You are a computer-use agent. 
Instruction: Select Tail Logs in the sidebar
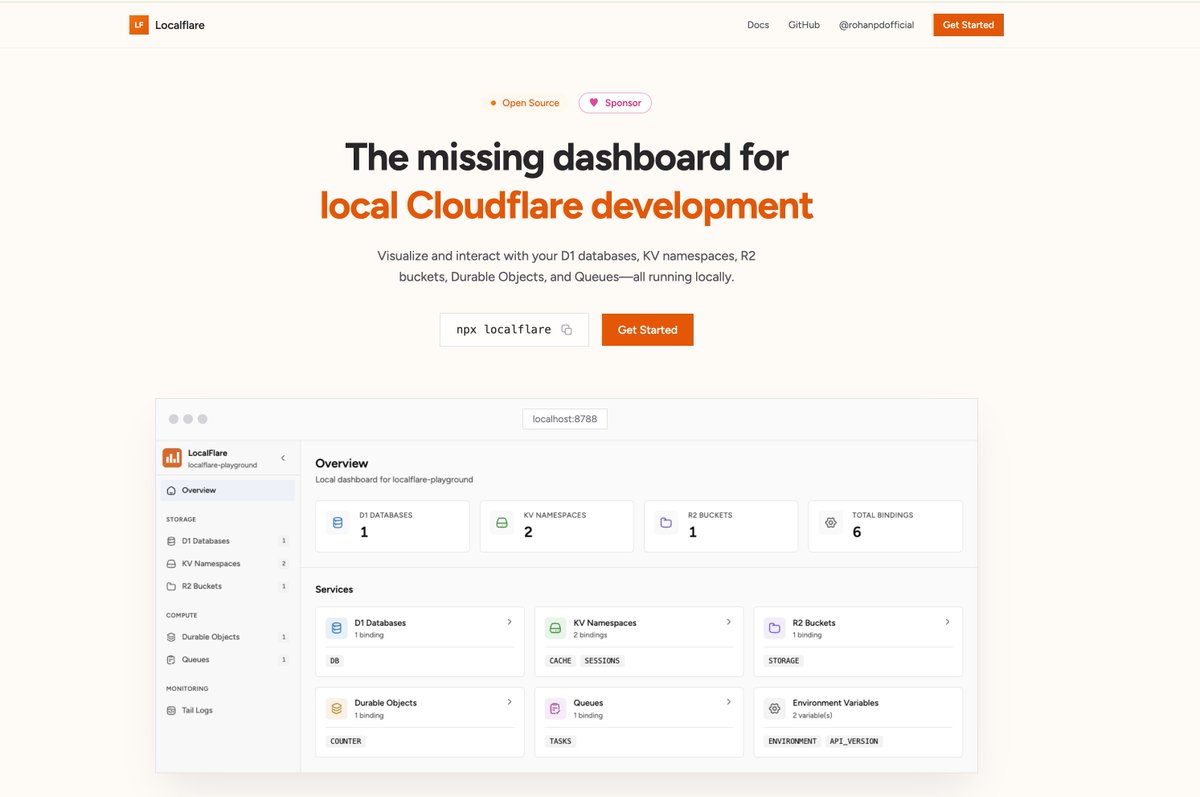pyautogui.click(x=228, y=710)
